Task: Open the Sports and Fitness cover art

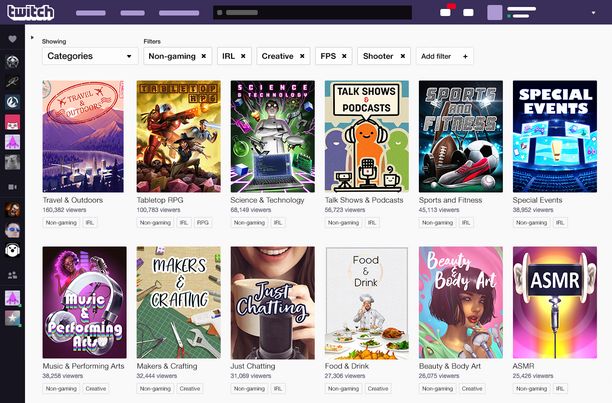Action: click(x=461, y=136)
